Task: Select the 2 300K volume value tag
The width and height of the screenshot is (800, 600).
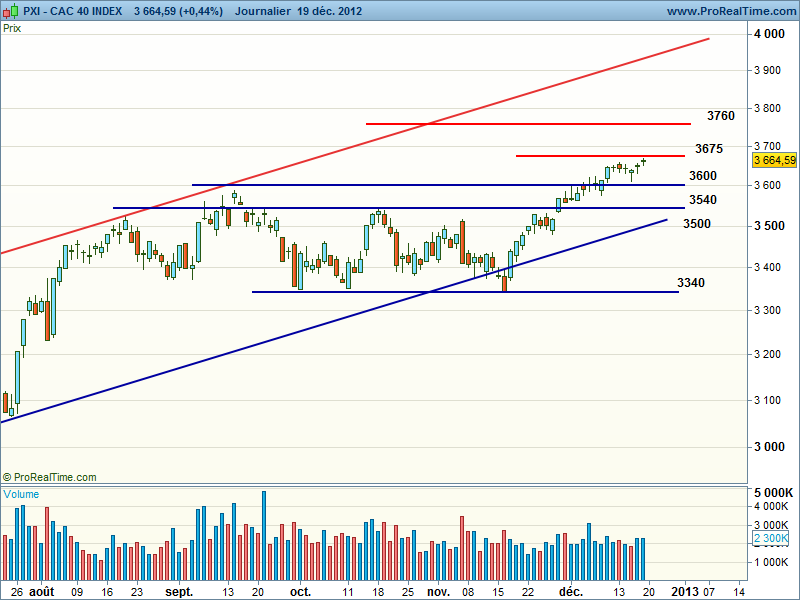Action: 772,540
